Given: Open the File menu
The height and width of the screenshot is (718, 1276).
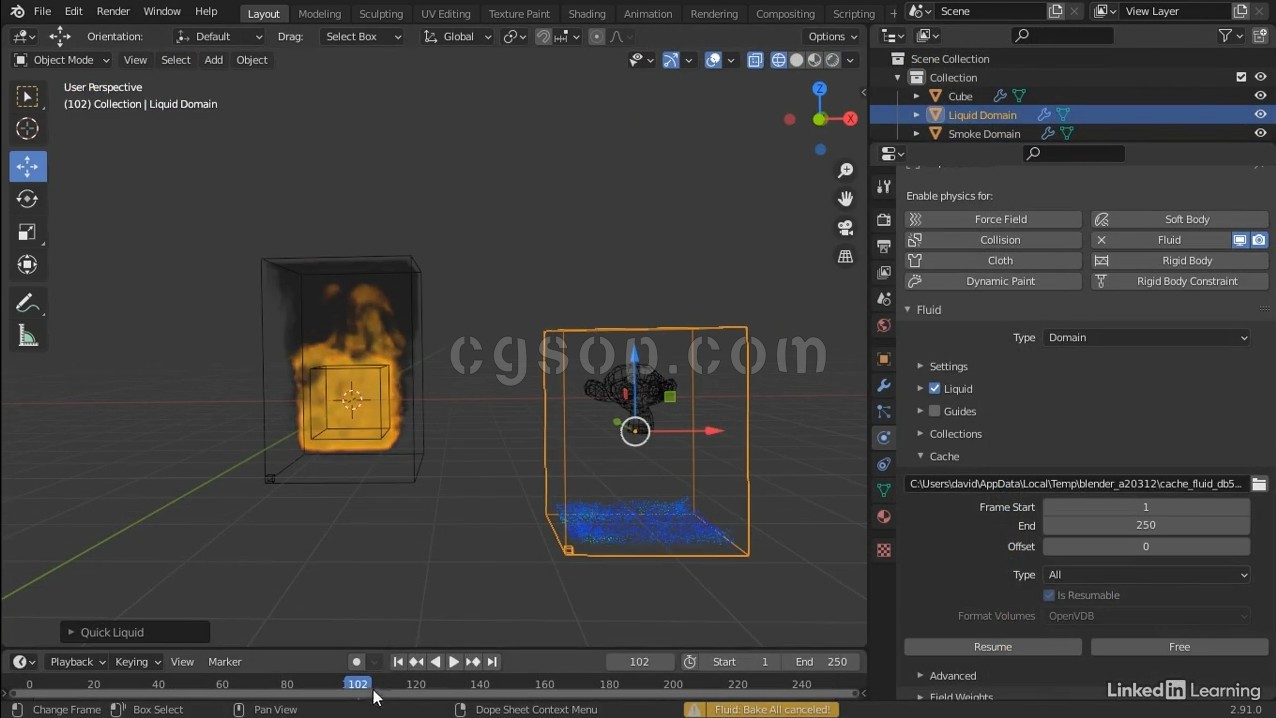Looking at the screenshot, I should coord(42,12).
